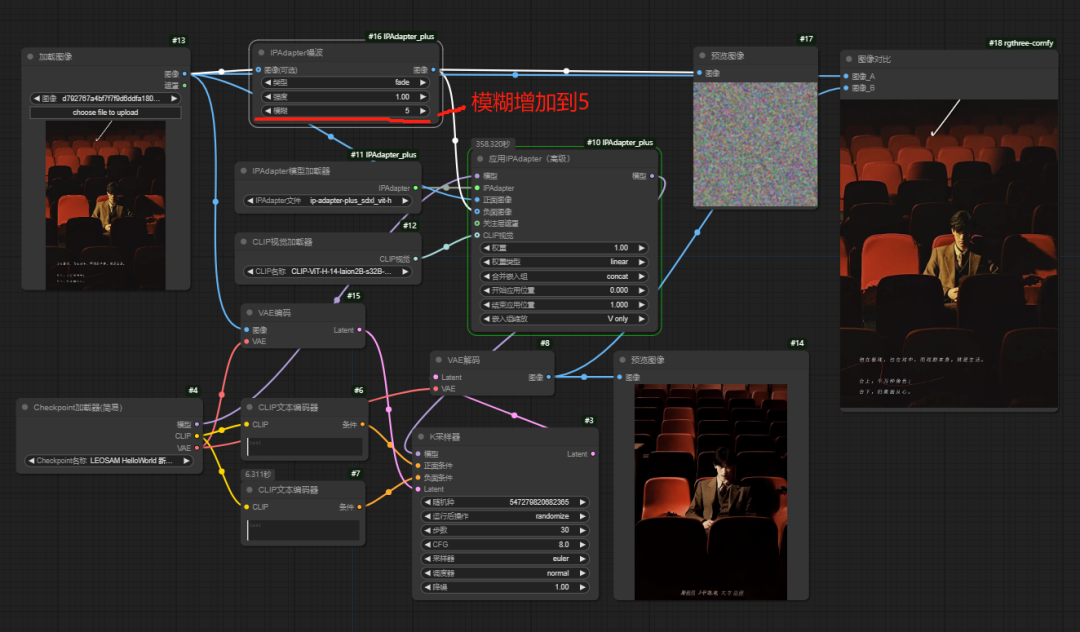Collapse the 加载图像 node via its title dot
This screenshot has height=632, width=1080.
tap(30, 56)
